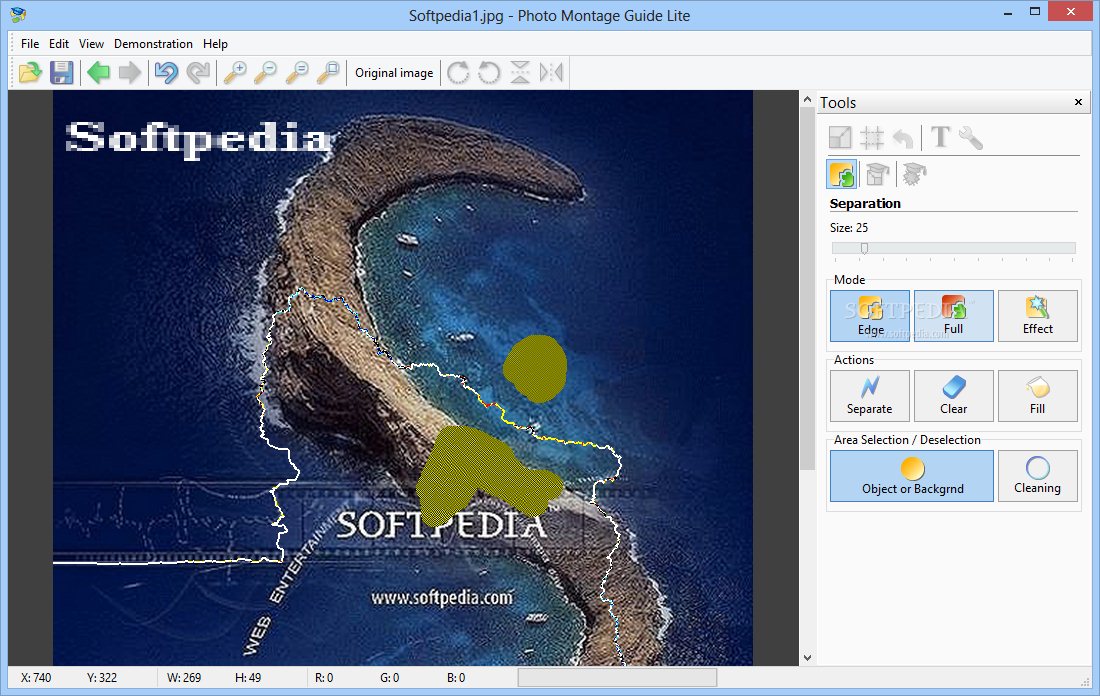Click the progress bar in status bar
Image resolution: width=1100 pixels, height=696 pixels.
click(x=617, y=677)
